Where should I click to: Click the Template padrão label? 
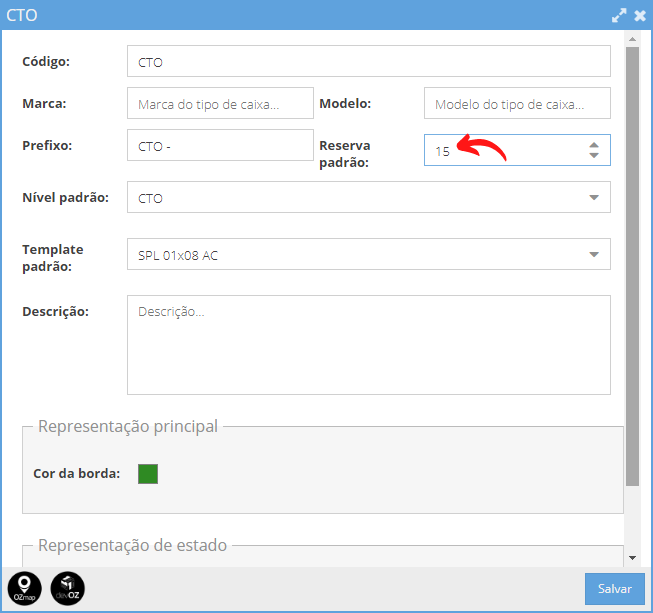[53, 258]
